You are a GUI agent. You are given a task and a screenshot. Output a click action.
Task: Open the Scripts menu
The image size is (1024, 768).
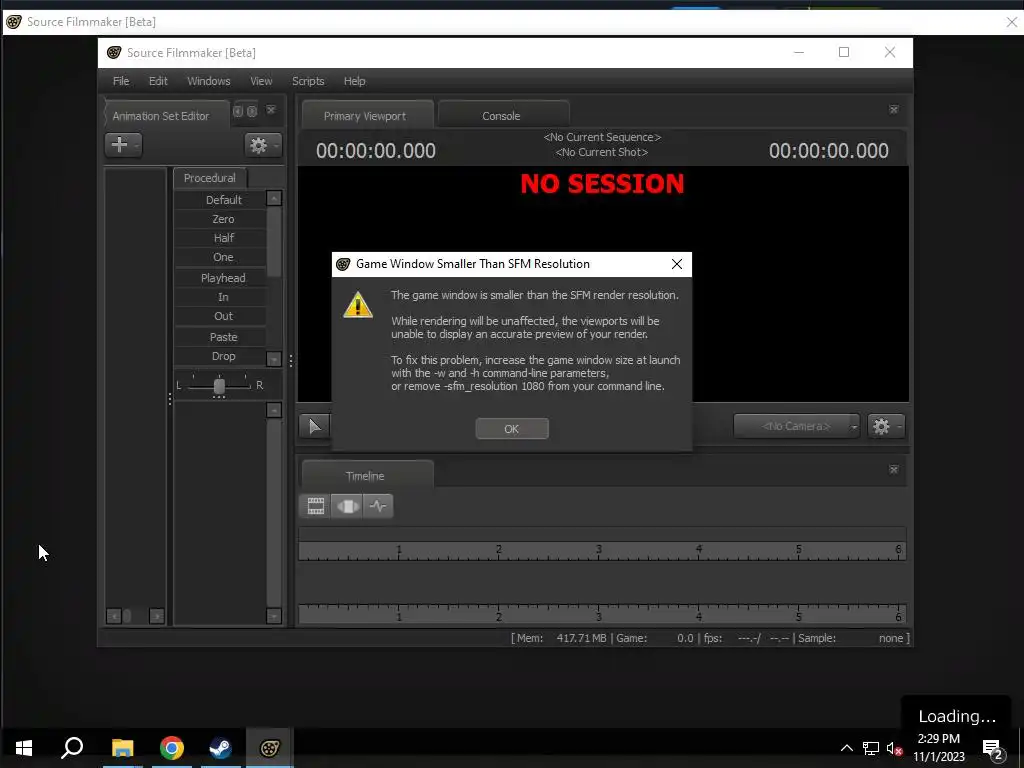point(308,81)
